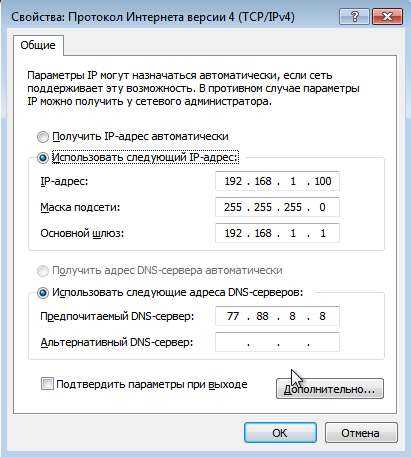Viewport: 411px width, 457px height.
Task: Select the Общие tab
Action: (x=38, y=45)
